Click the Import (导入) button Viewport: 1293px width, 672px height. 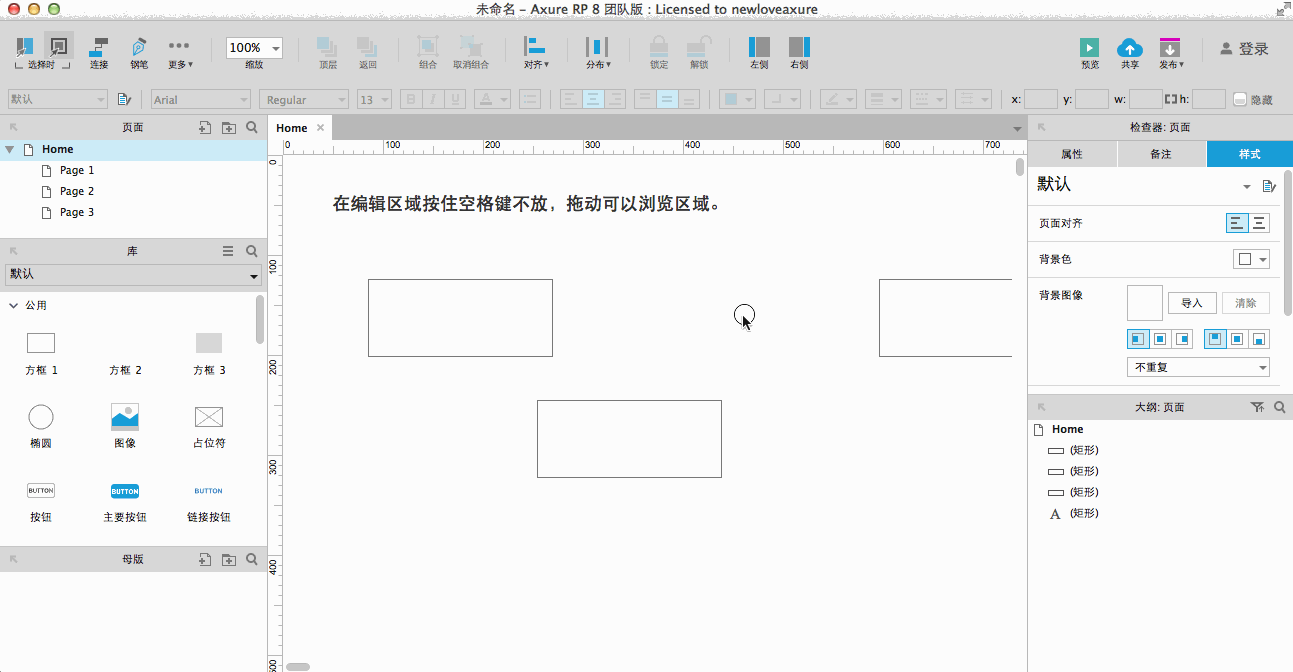point(1191,303)
